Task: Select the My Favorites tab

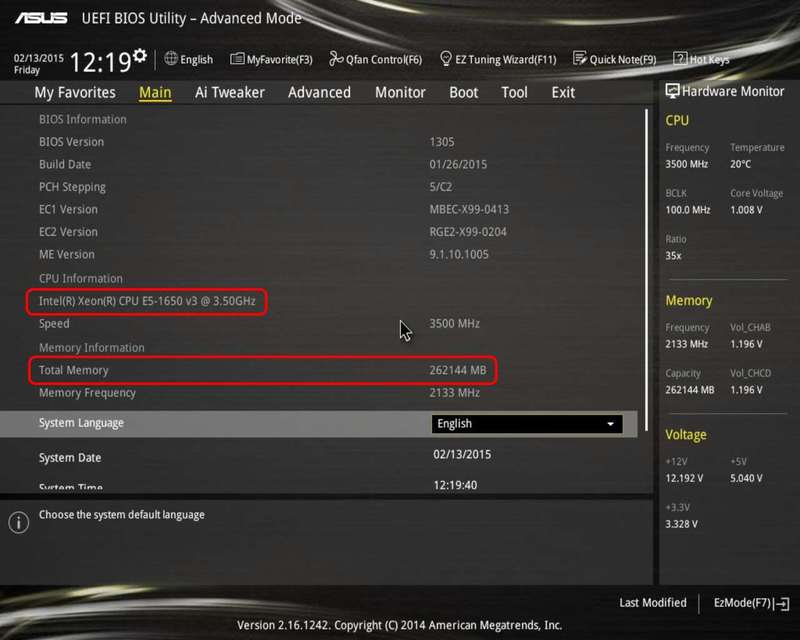Action: pos(75,92)
